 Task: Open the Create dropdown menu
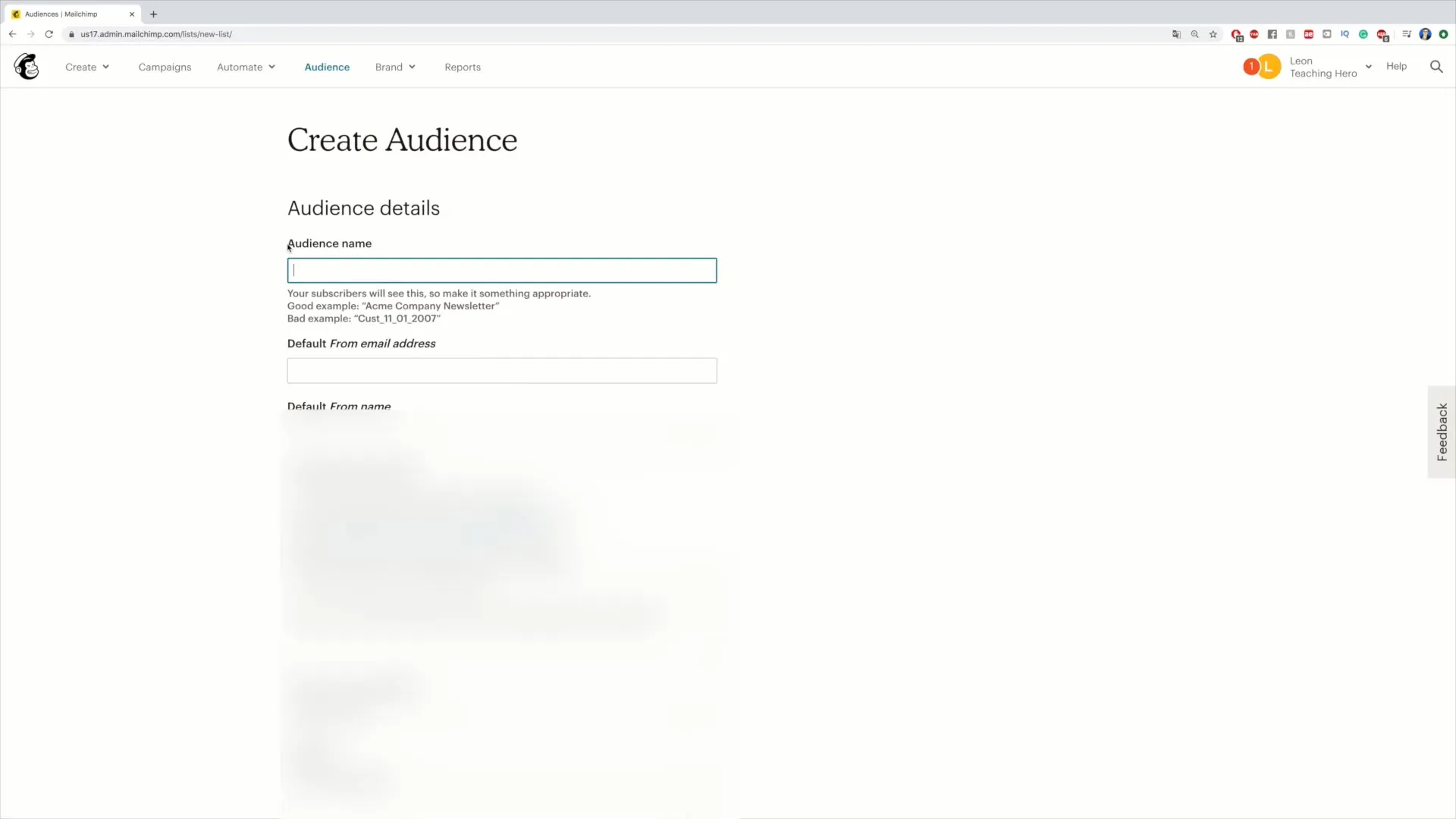tap(87, 66)
